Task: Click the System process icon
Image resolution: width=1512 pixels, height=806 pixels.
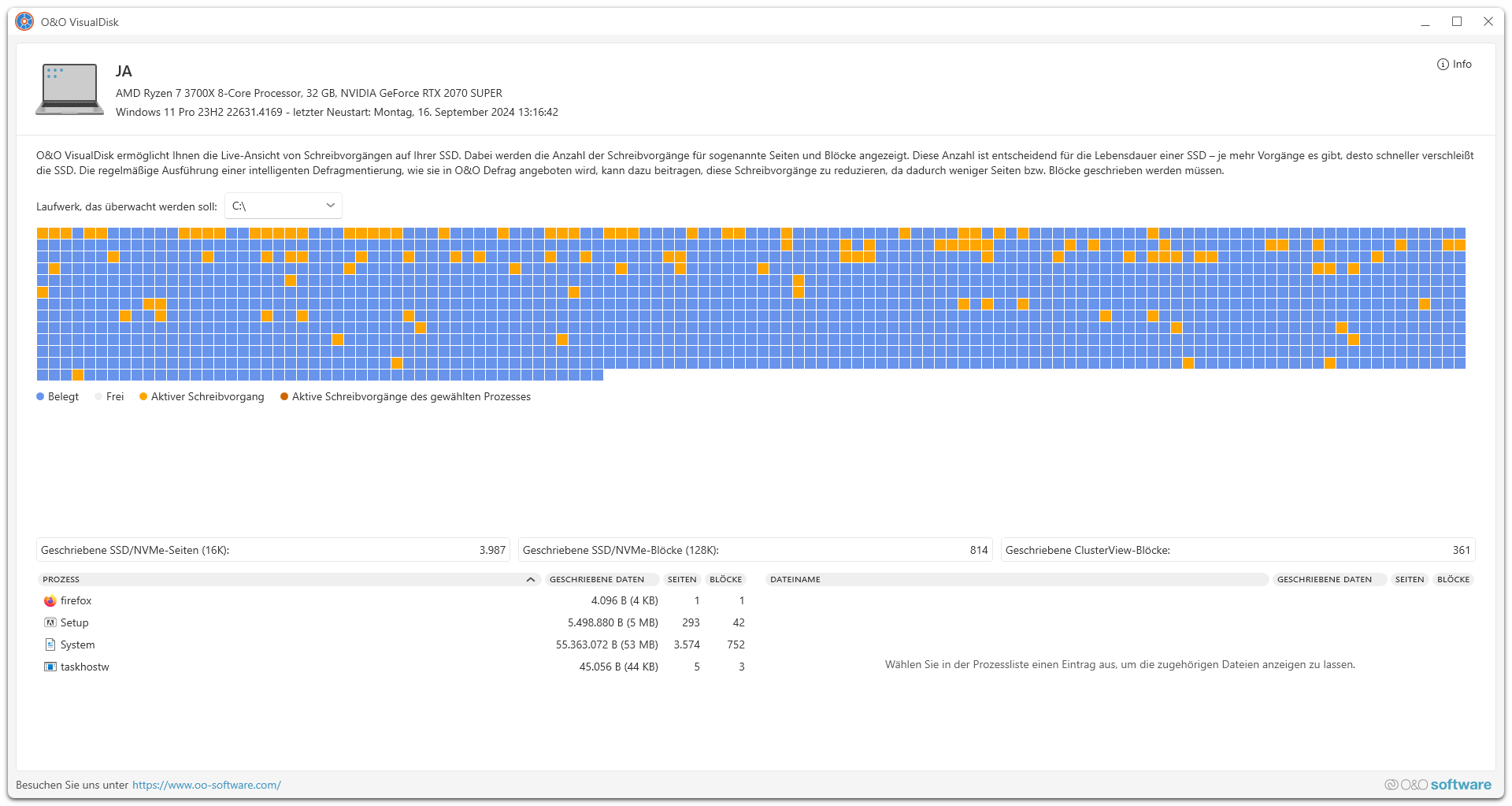Action: click(50, 644)
